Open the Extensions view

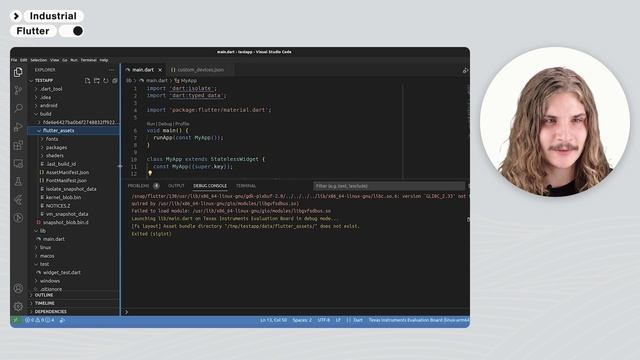click(x=18, y=145)
